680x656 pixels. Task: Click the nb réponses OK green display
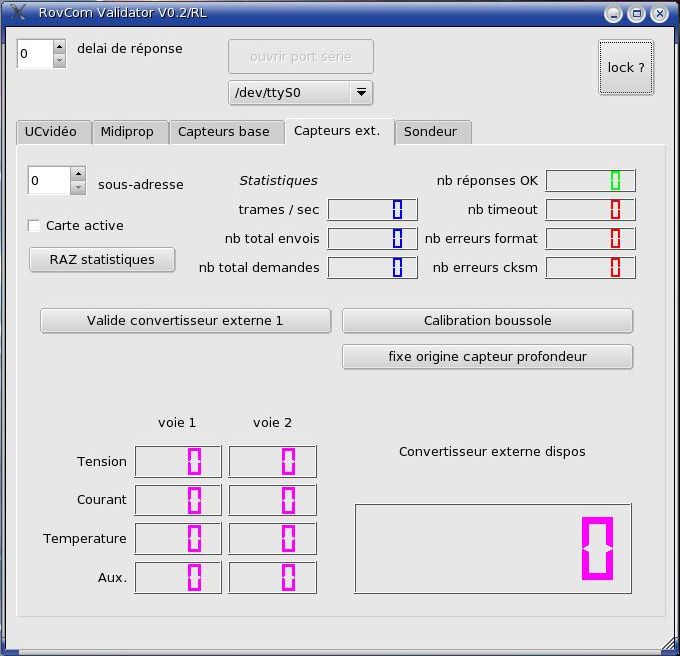pos(591,181)
